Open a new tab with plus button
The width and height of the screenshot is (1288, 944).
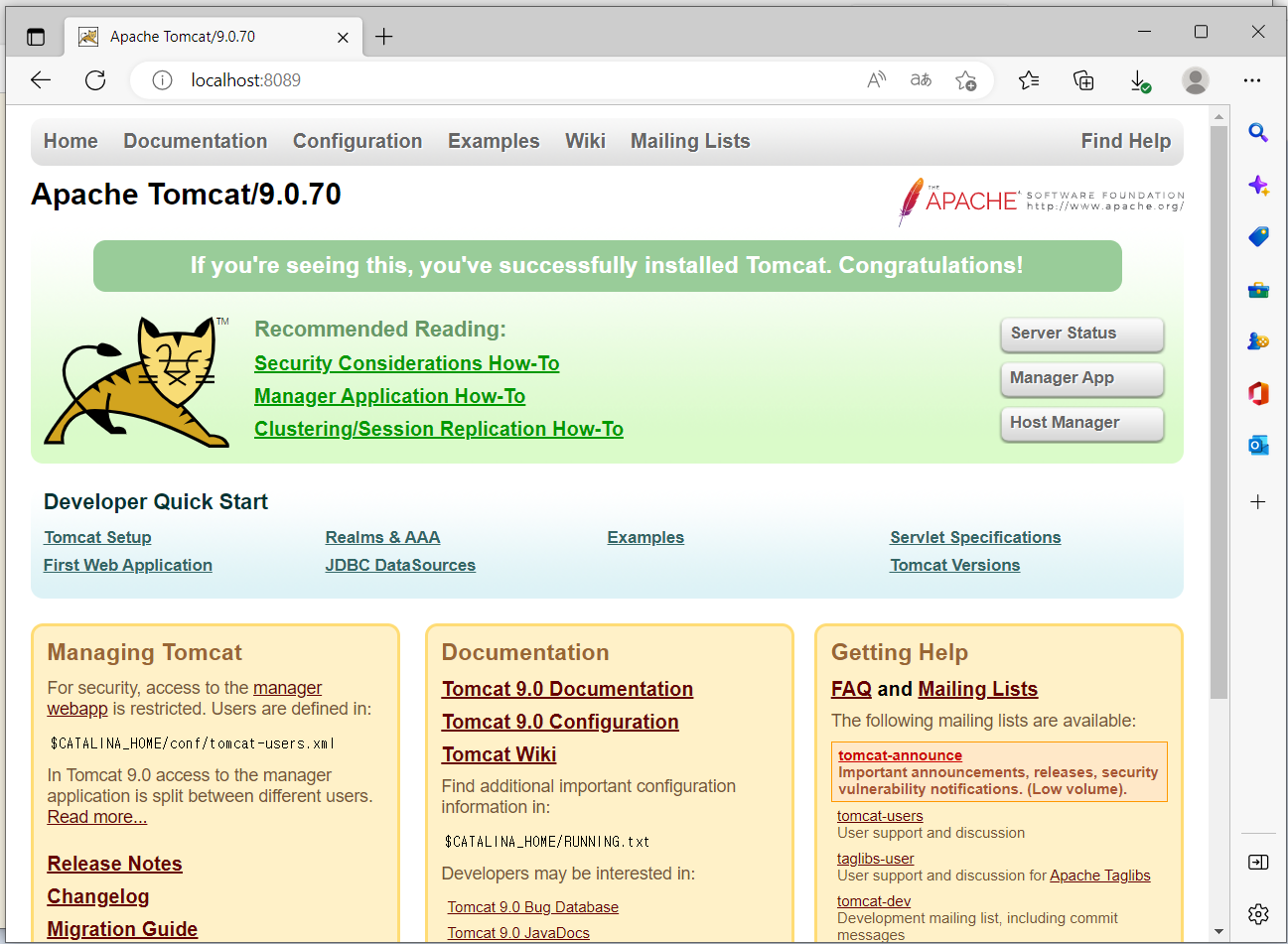pos(384,37)
